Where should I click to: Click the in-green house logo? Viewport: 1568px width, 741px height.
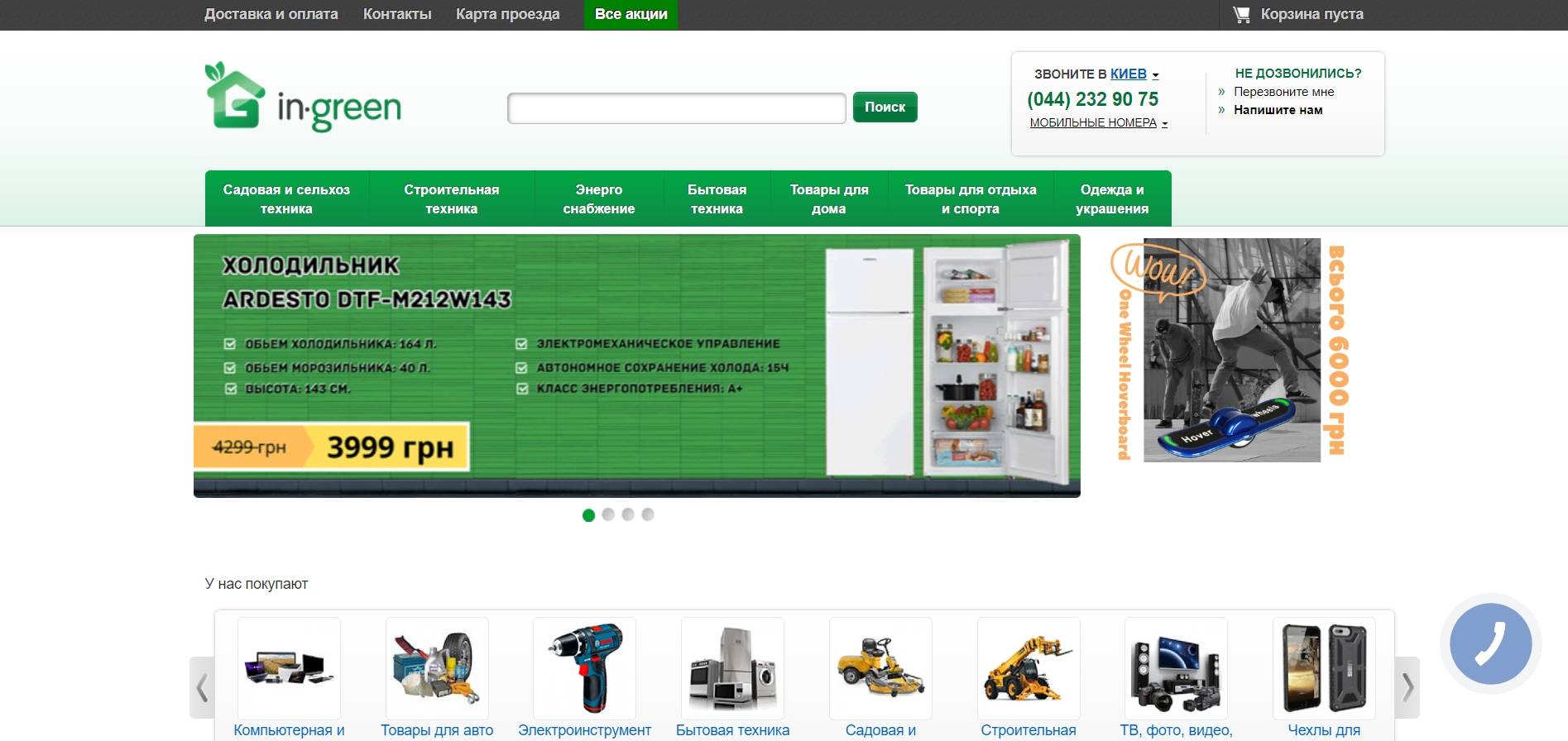coord(303,97)
